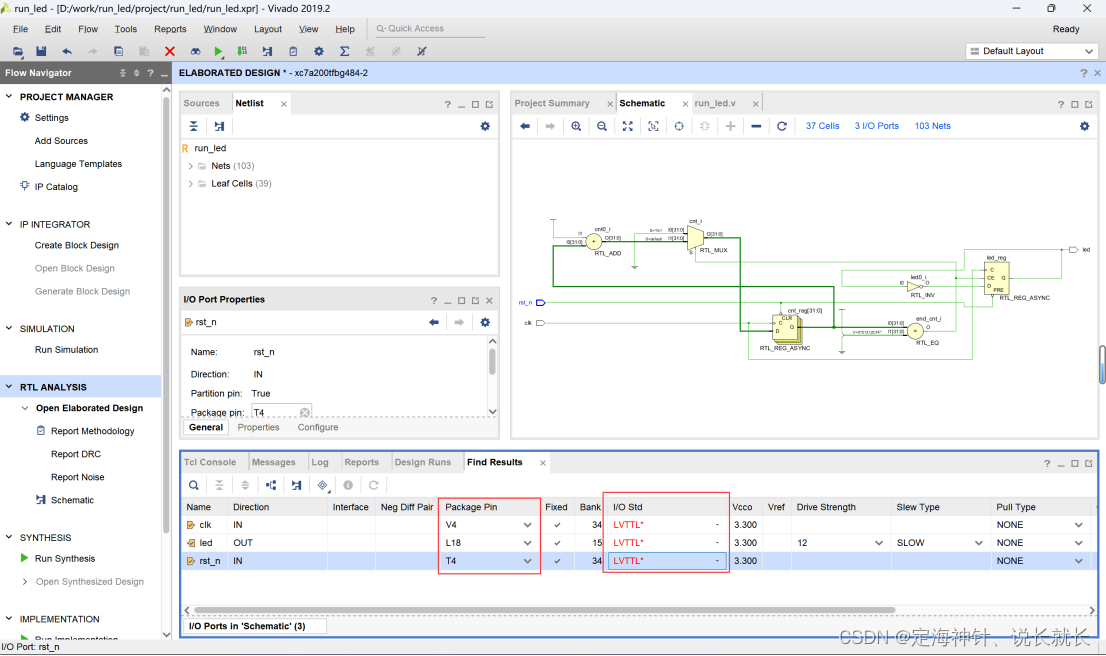Image resolution: width=1106 pixels, height=656 pixels.
Task: Click the Quick Access search field
Action: pyautogui.click(x=430, y=29)
